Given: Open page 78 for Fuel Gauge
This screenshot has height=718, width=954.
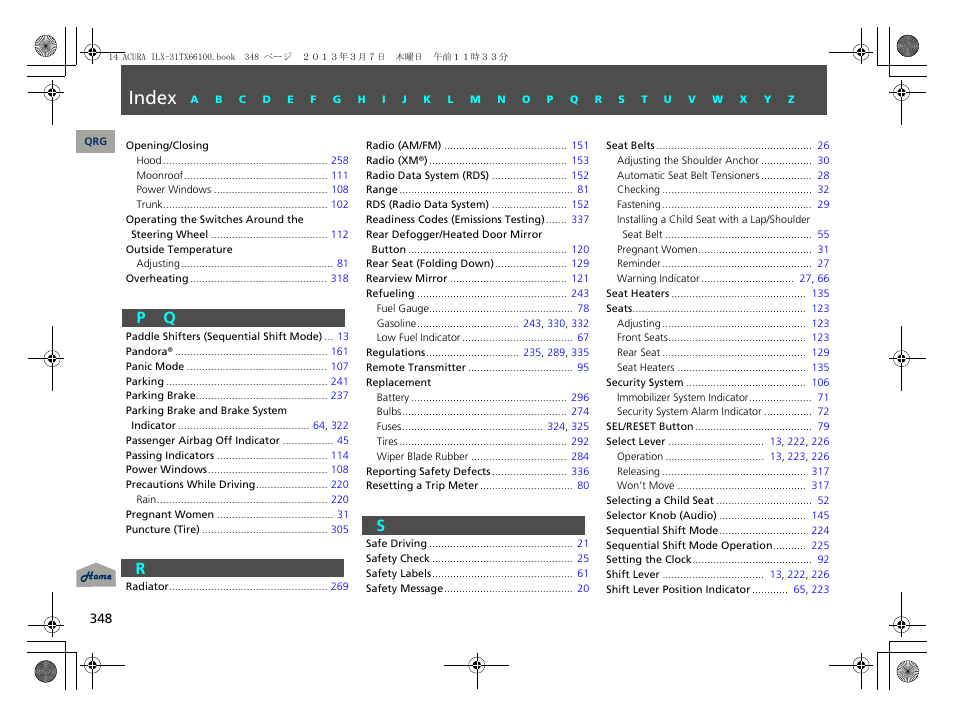Looking at the screenshot, I should point(583,308).
